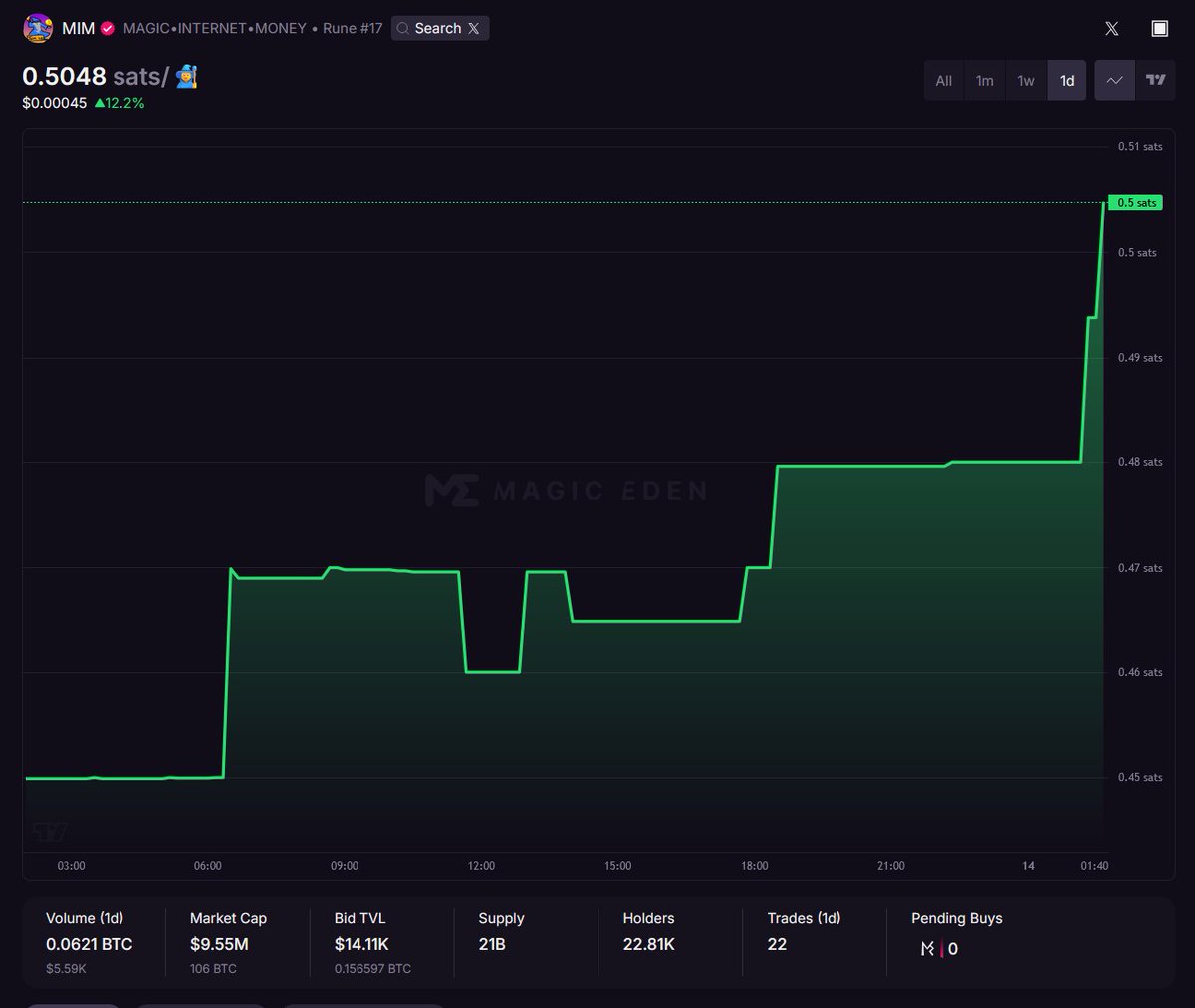Viewport: 1195px width, 1008px height.
Task: Click the 0.49 sats axis label
Action: tap(1140, 358)
